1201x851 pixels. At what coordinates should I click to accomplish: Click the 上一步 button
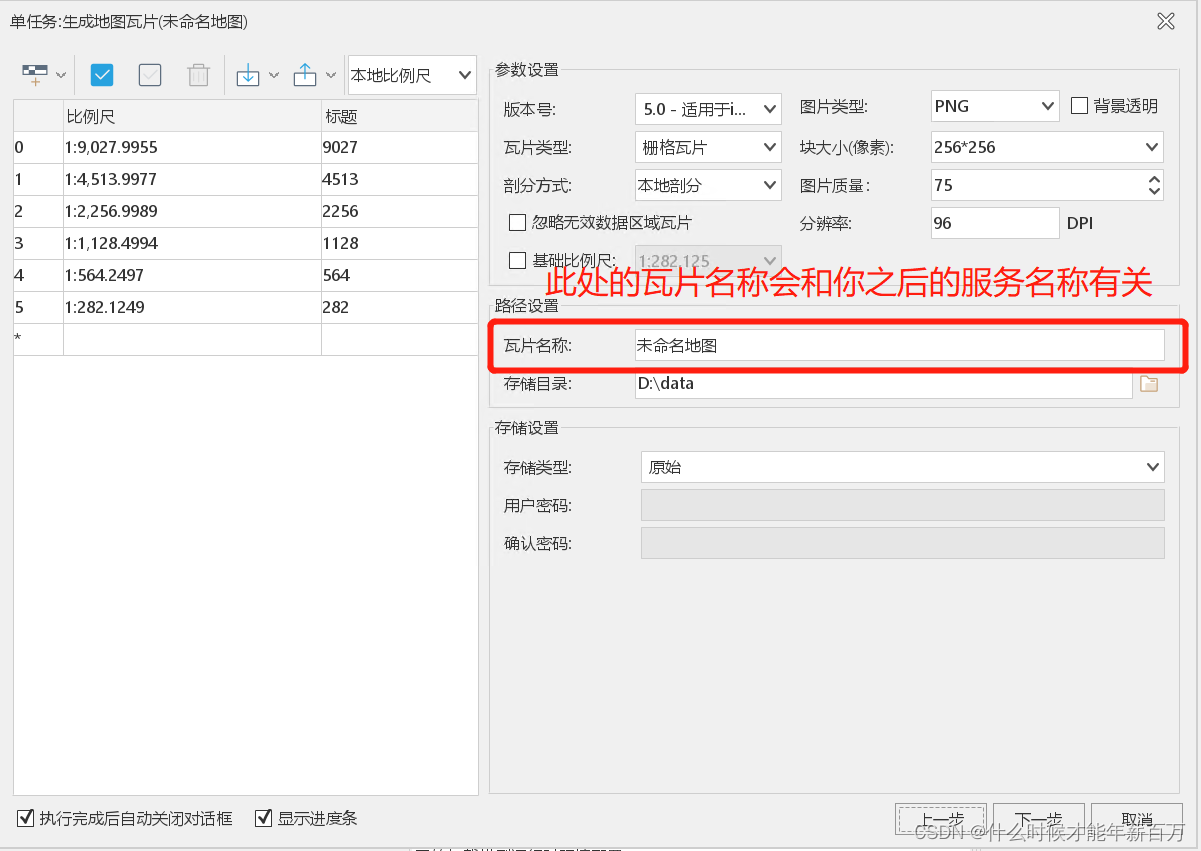point(939,818)
